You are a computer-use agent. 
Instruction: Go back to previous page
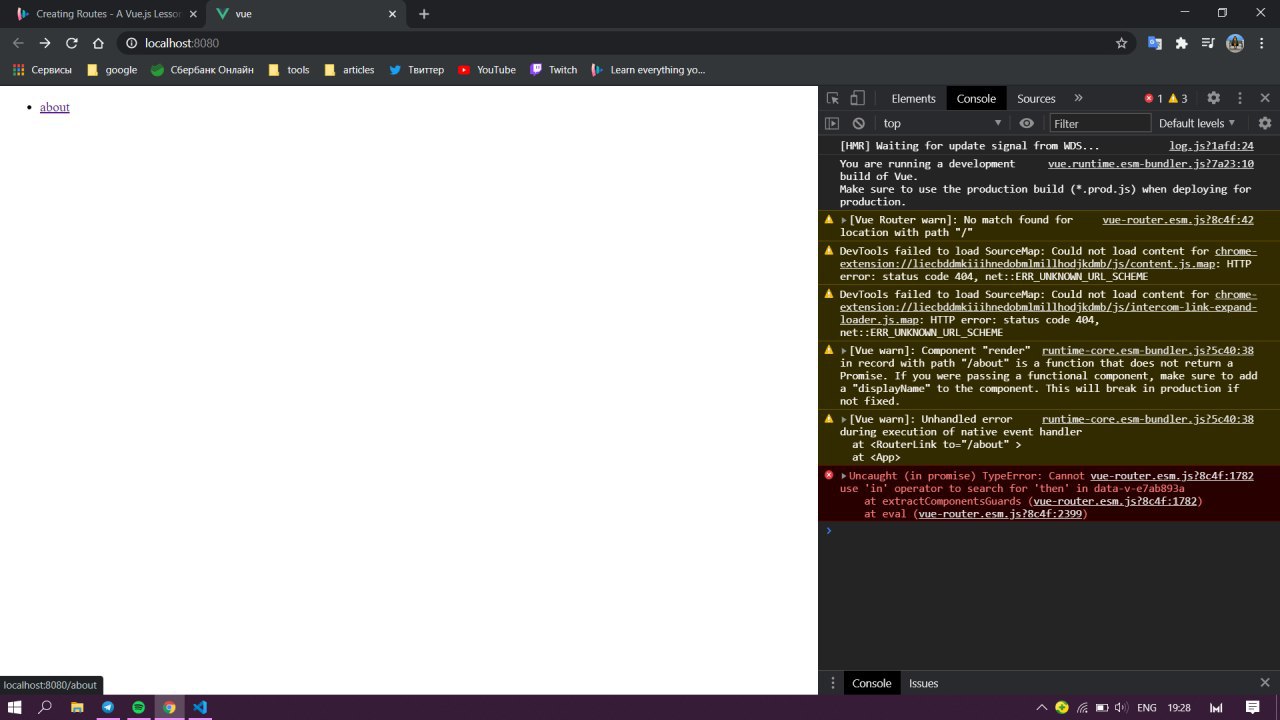tap(18, 43)
